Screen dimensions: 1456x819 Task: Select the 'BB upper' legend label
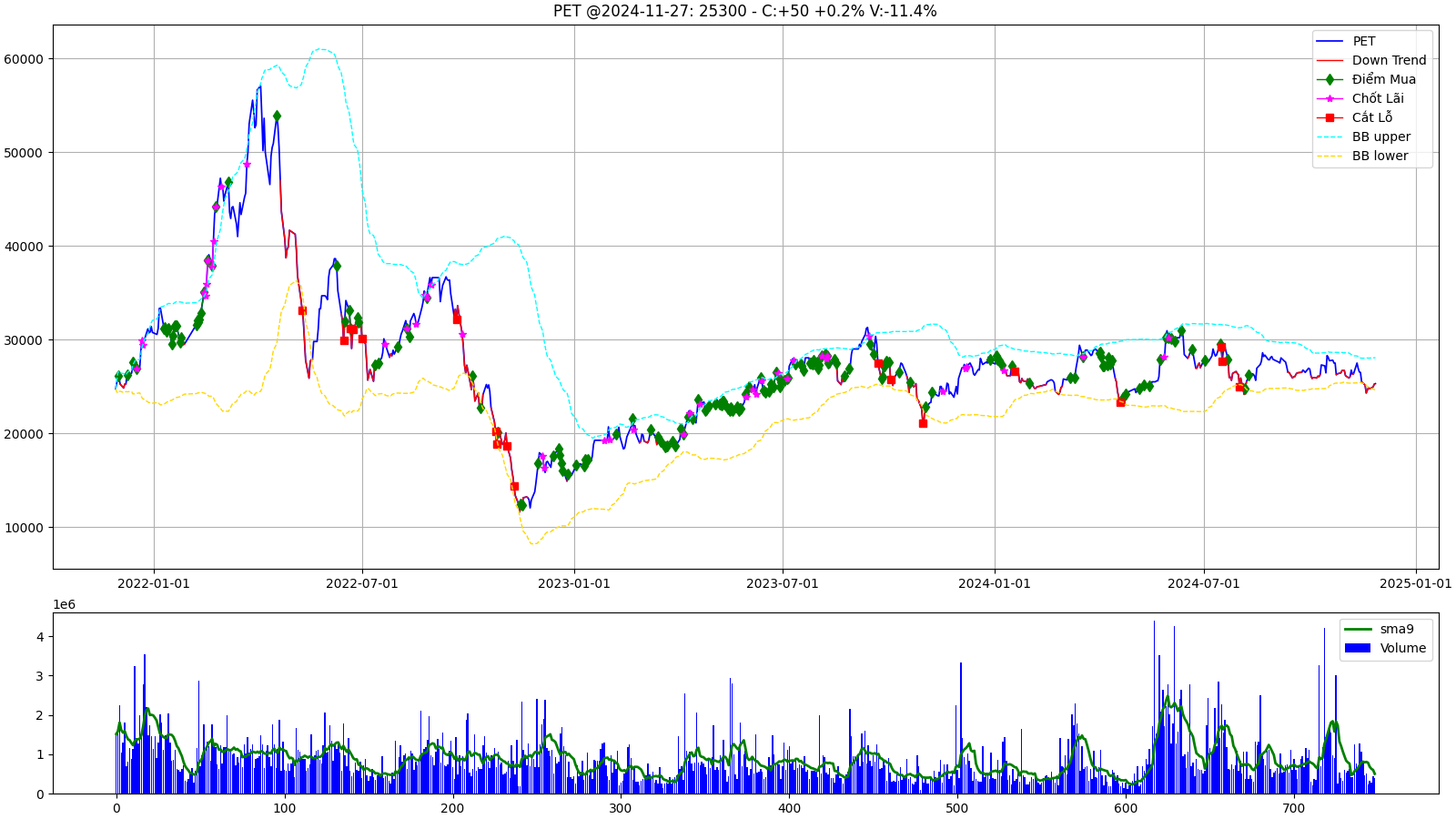coord(1381,136)
